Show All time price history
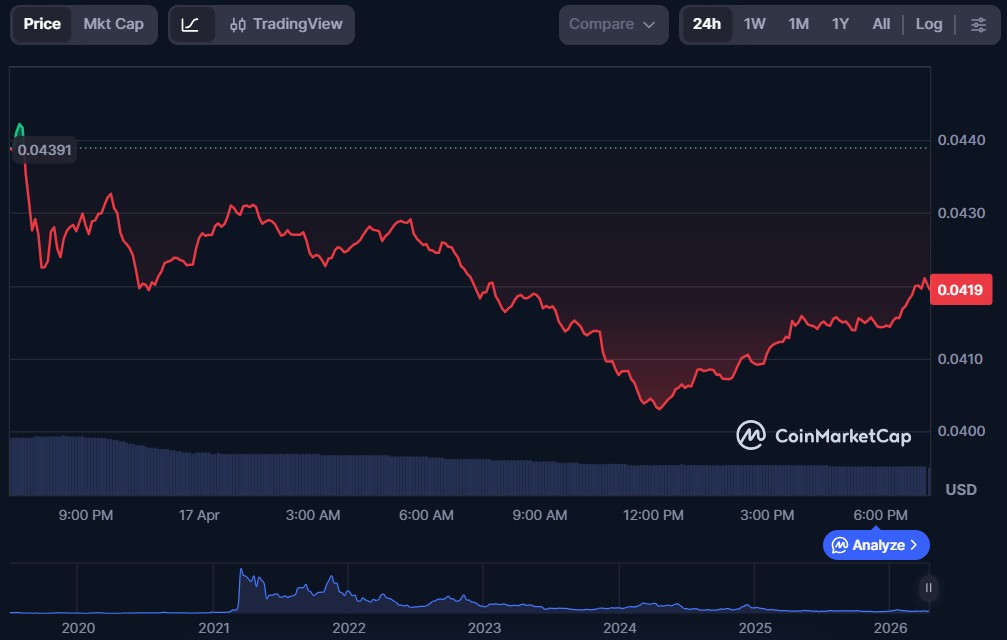The width and height of the screenshot is (1007, 640). [x=881, y=24]
